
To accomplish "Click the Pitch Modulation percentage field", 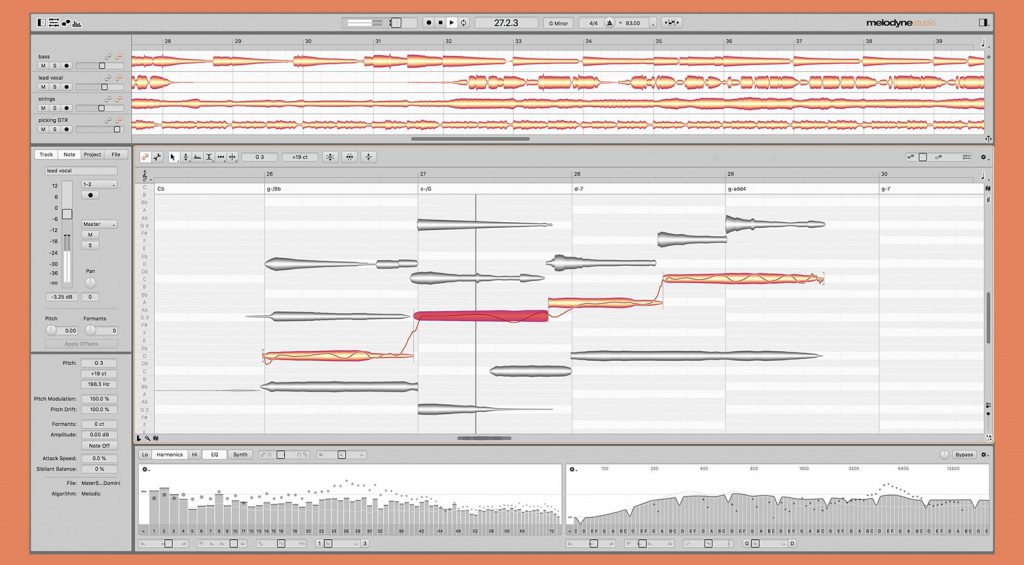I will click(98, 399).
